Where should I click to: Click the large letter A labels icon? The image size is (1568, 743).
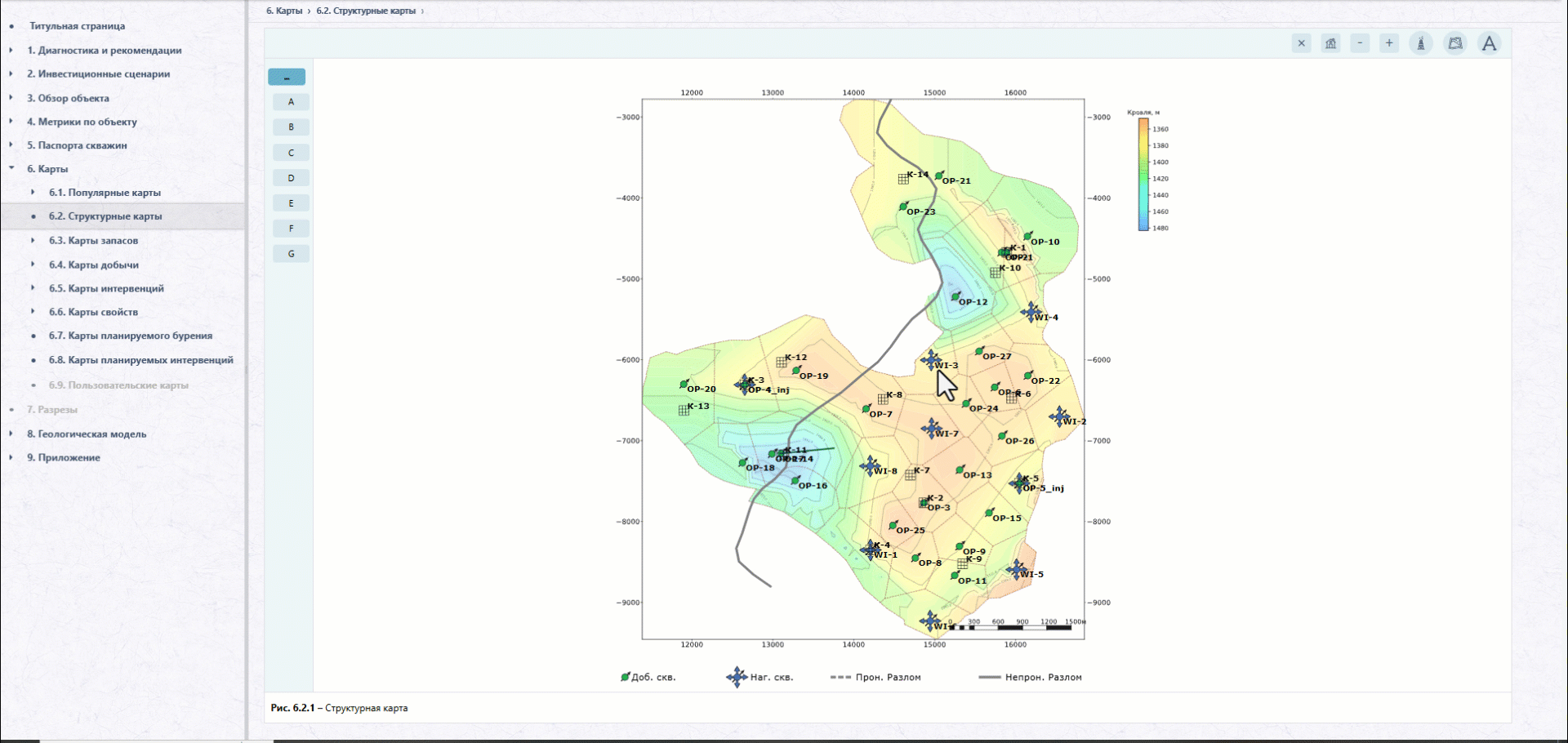click(x=1490, y=43)
